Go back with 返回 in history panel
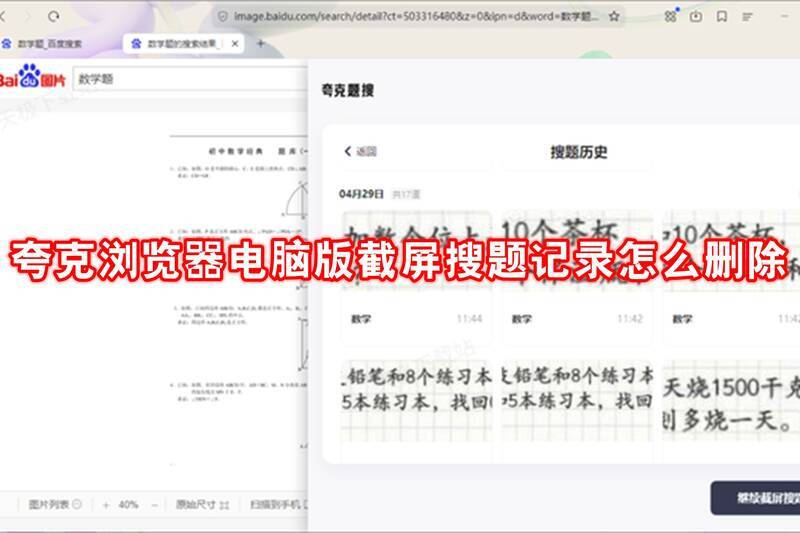Screen dimensions: 800x533 (360, 151)
